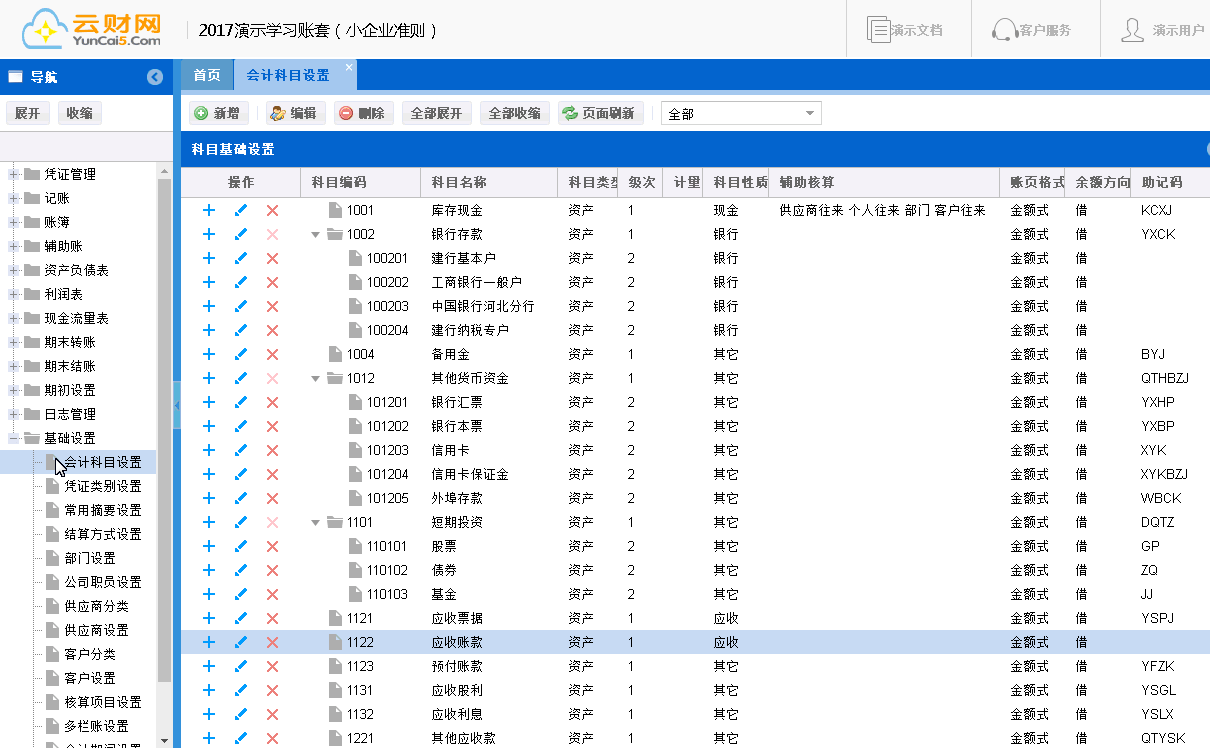Collapse the 1012 其他货币资金 tree node
Viewport: 1210px width, 748px height.
click(316, 378)
